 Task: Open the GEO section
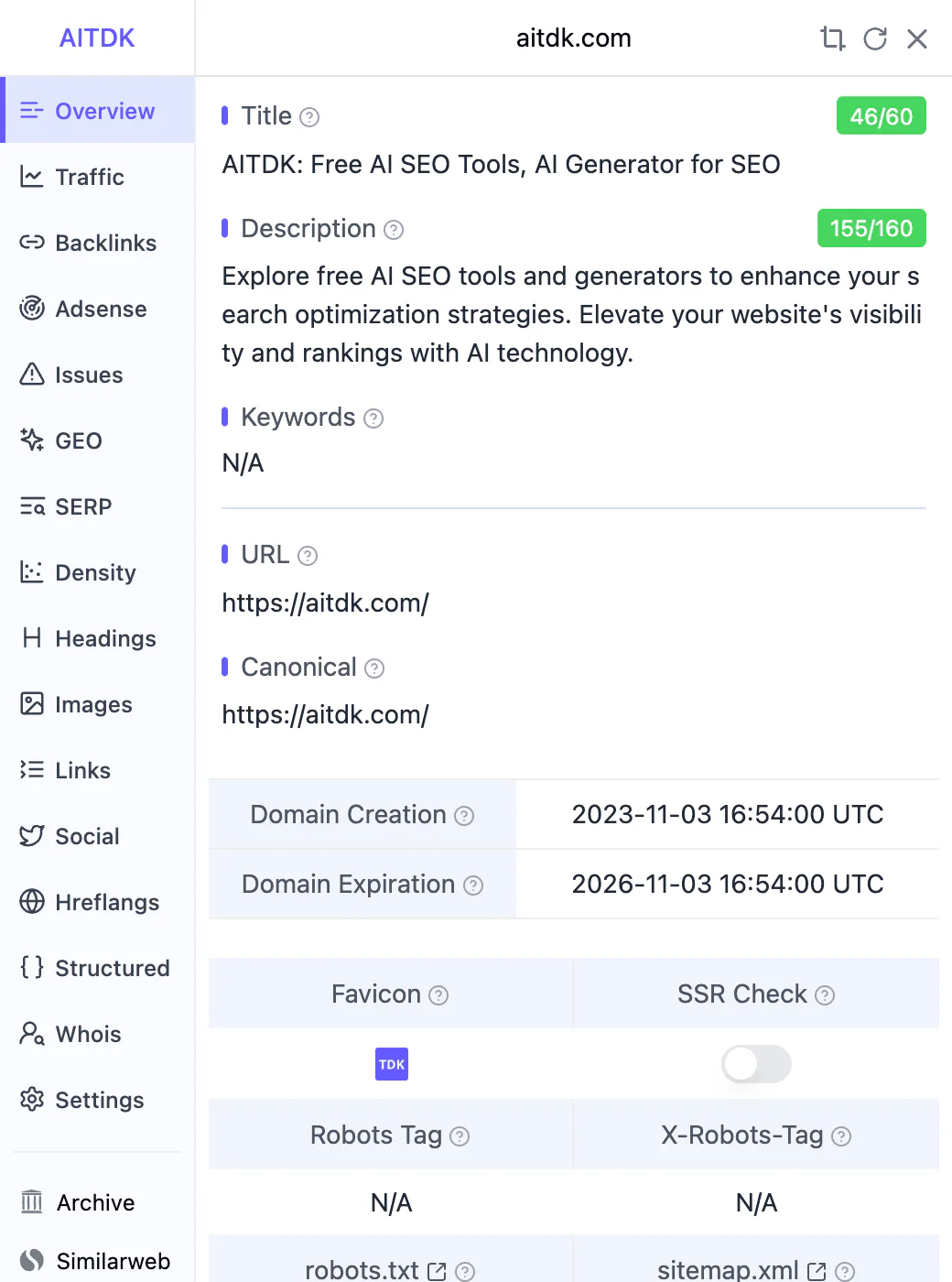tap(98, 440)
